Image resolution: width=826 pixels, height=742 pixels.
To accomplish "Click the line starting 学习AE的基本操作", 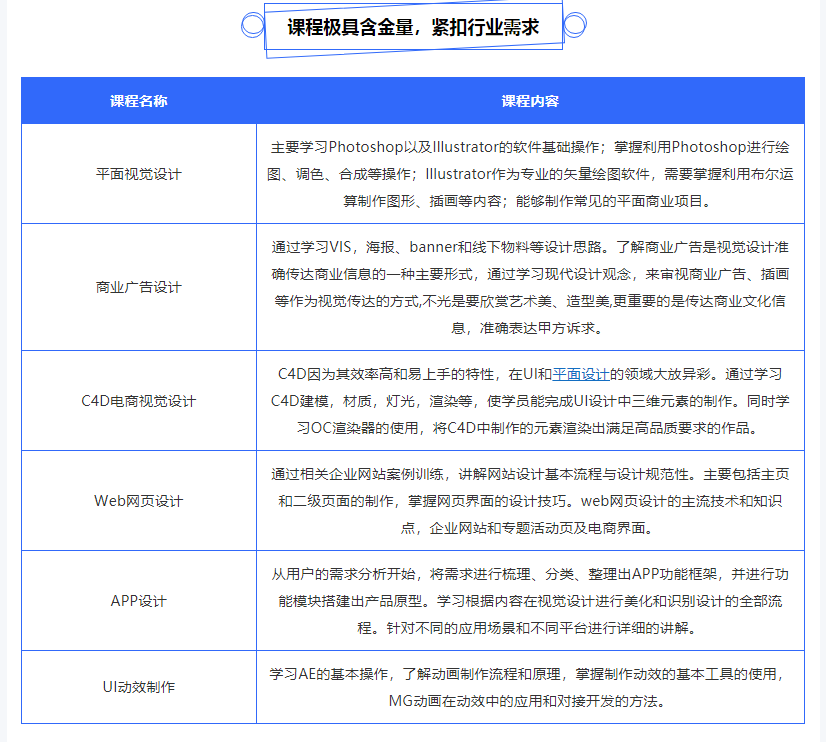I will coord(530,673).
